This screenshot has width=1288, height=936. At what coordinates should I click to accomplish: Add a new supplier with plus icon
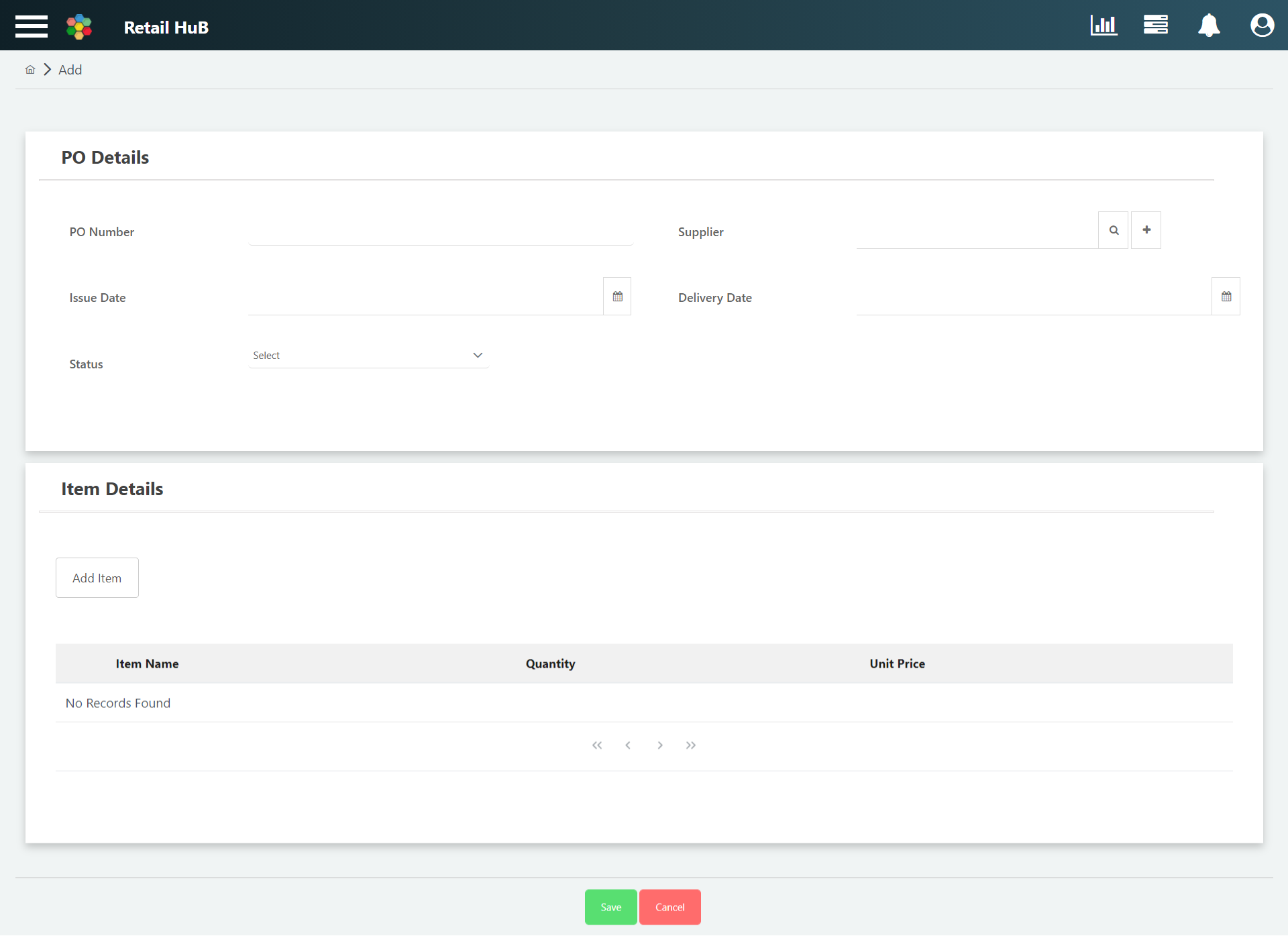pyautogui.click(x=1146, y=230)
